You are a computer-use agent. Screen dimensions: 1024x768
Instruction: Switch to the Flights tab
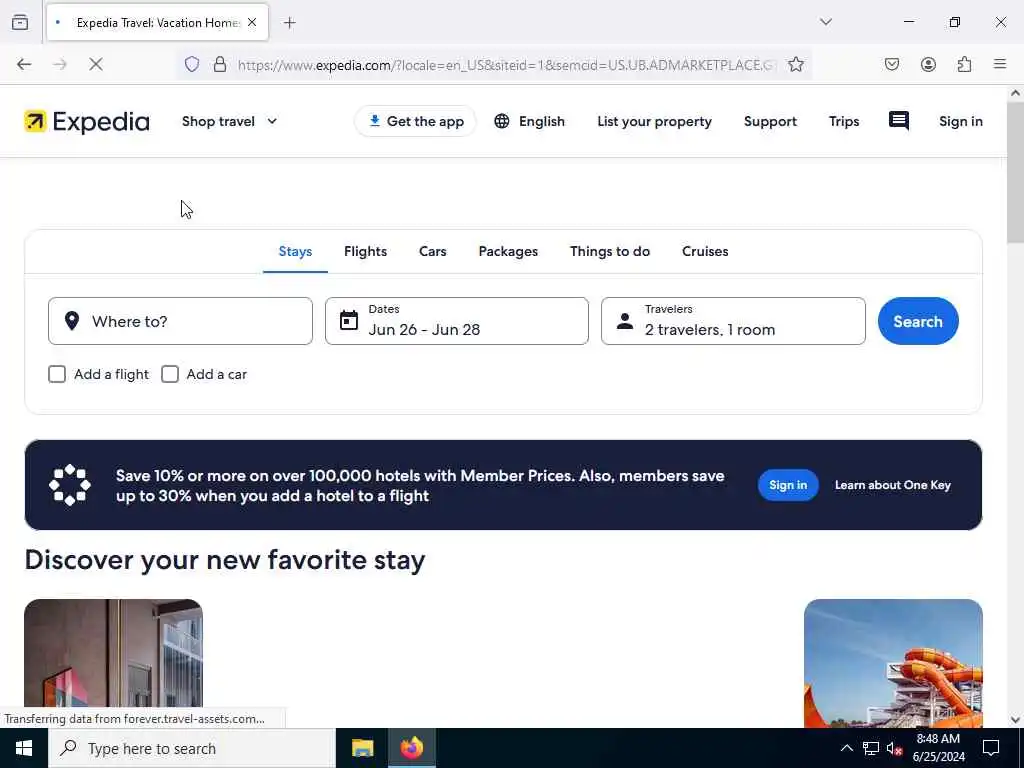pyautogui.click(x=366, y=251)
